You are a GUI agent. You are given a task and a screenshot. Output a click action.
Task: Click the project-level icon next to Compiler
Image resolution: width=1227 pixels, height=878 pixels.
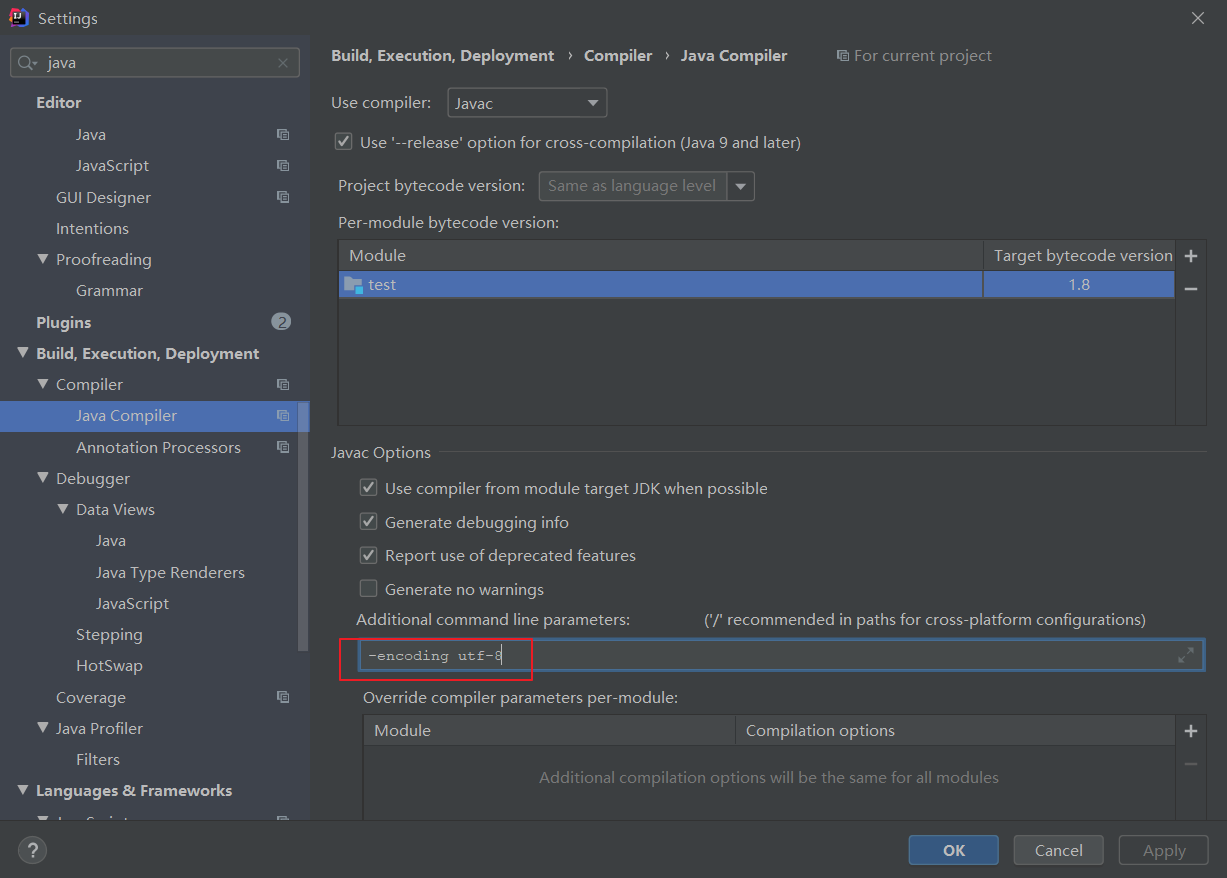(x=283, y=384)
